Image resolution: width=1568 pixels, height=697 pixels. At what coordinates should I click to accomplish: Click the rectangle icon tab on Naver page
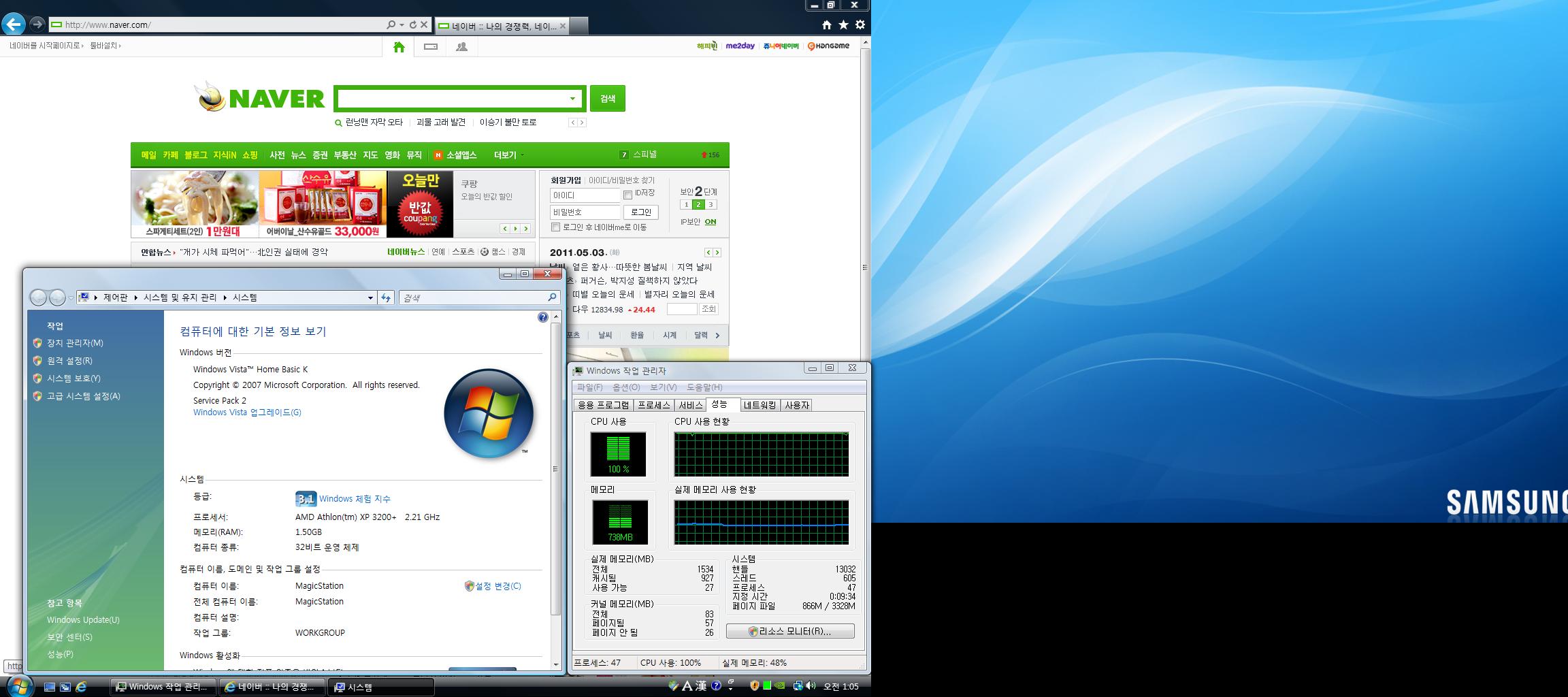(430, 46)
